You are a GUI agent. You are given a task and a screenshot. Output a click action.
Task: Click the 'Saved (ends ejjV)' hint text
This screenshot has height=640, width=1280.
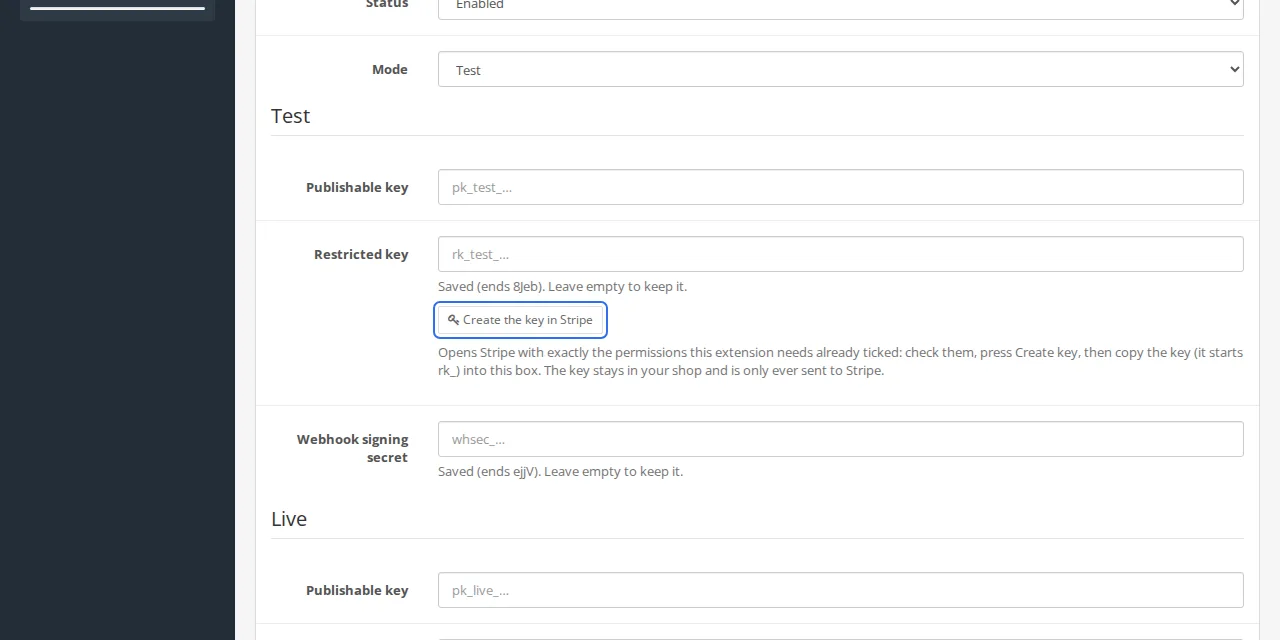[560, 471]
